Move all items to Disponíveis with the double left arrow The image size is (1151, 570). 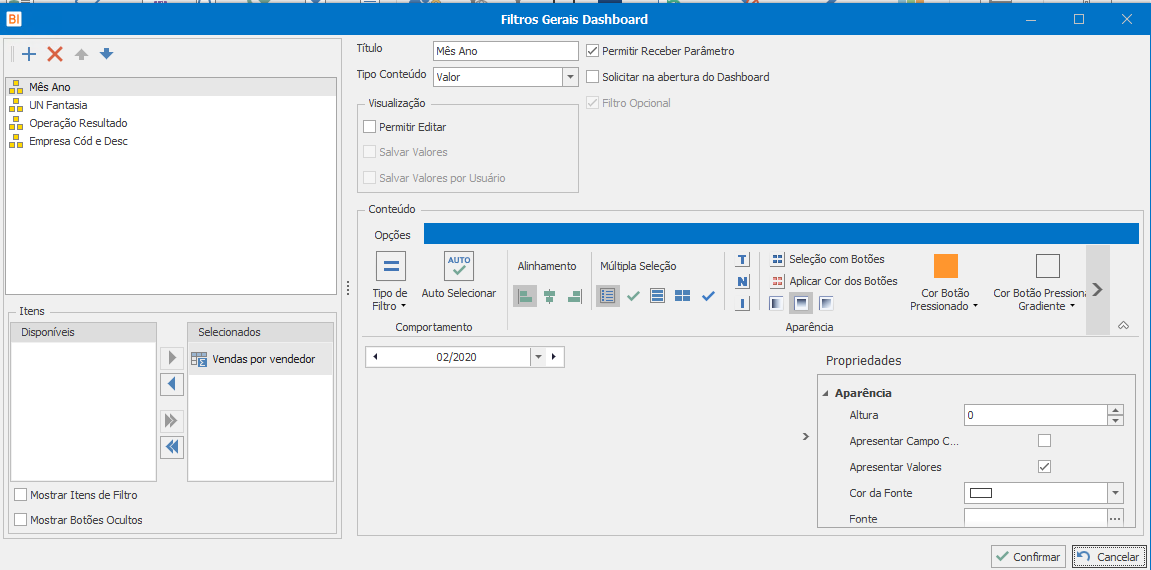pos(172,447)
